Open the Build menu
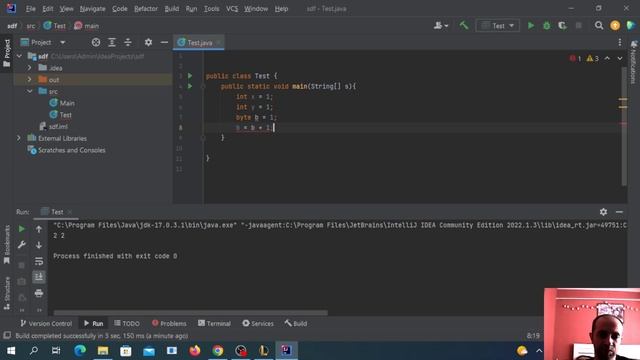This screenshot has height=360, width=640. (171, 9)
